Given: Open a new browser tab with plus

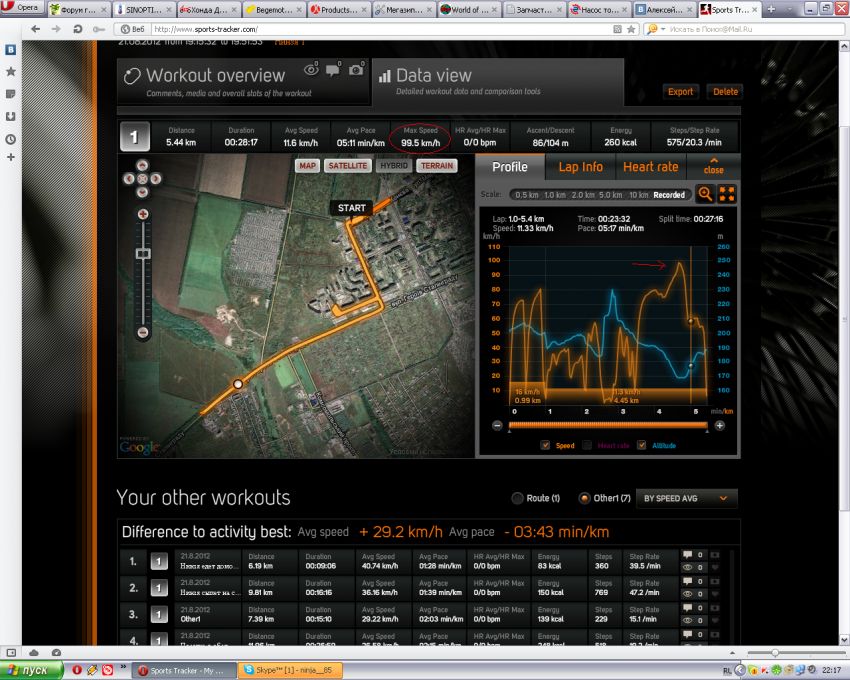Looking at the screenshot, I should [x=772, y=9].
